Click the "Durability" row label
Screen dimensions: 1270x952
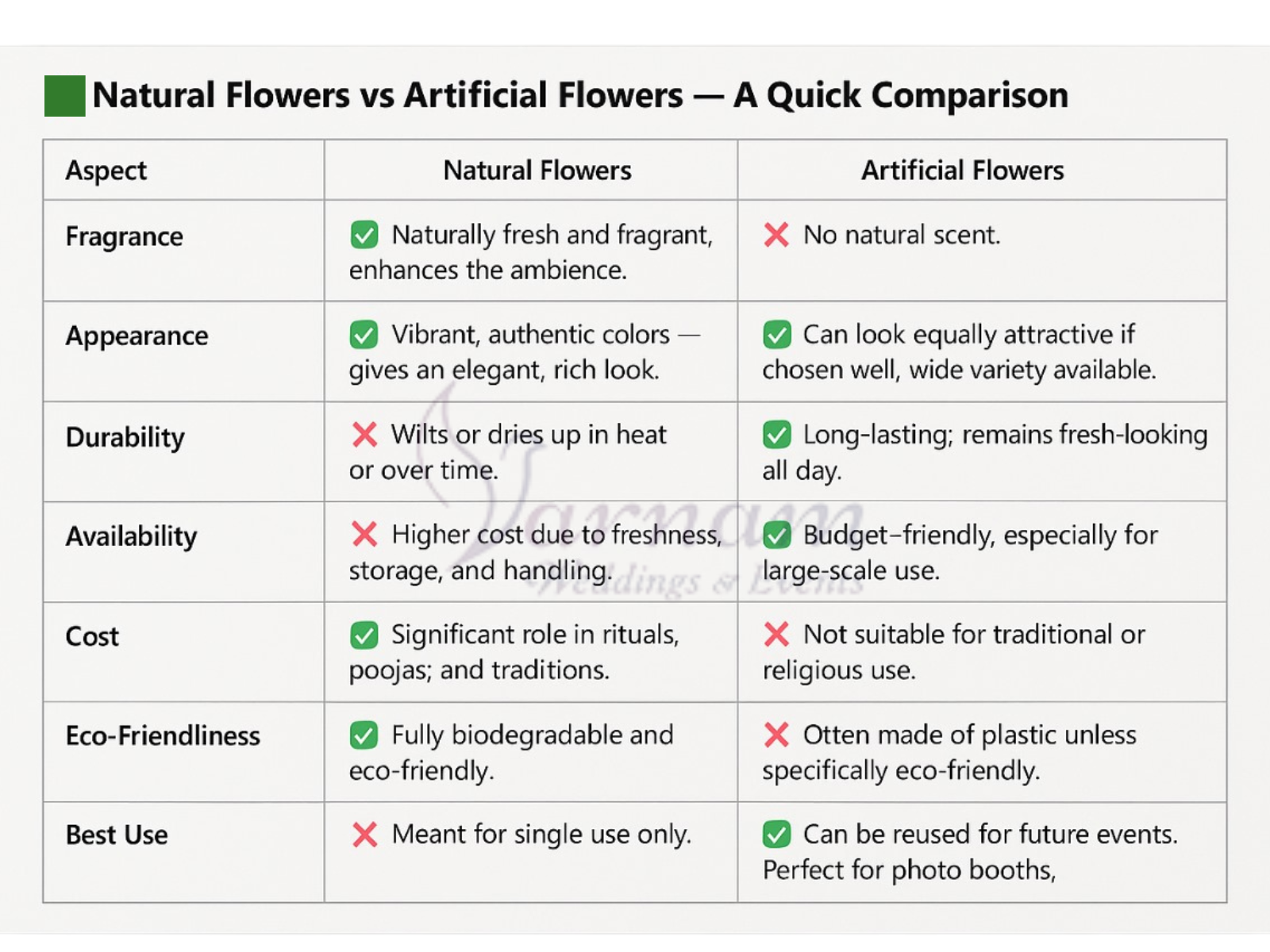125,437
